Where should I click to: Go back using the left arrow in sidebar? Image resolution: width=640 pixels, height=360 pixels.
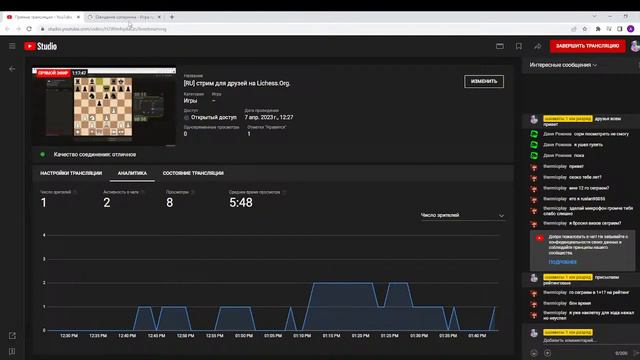[x=12, y=69]
